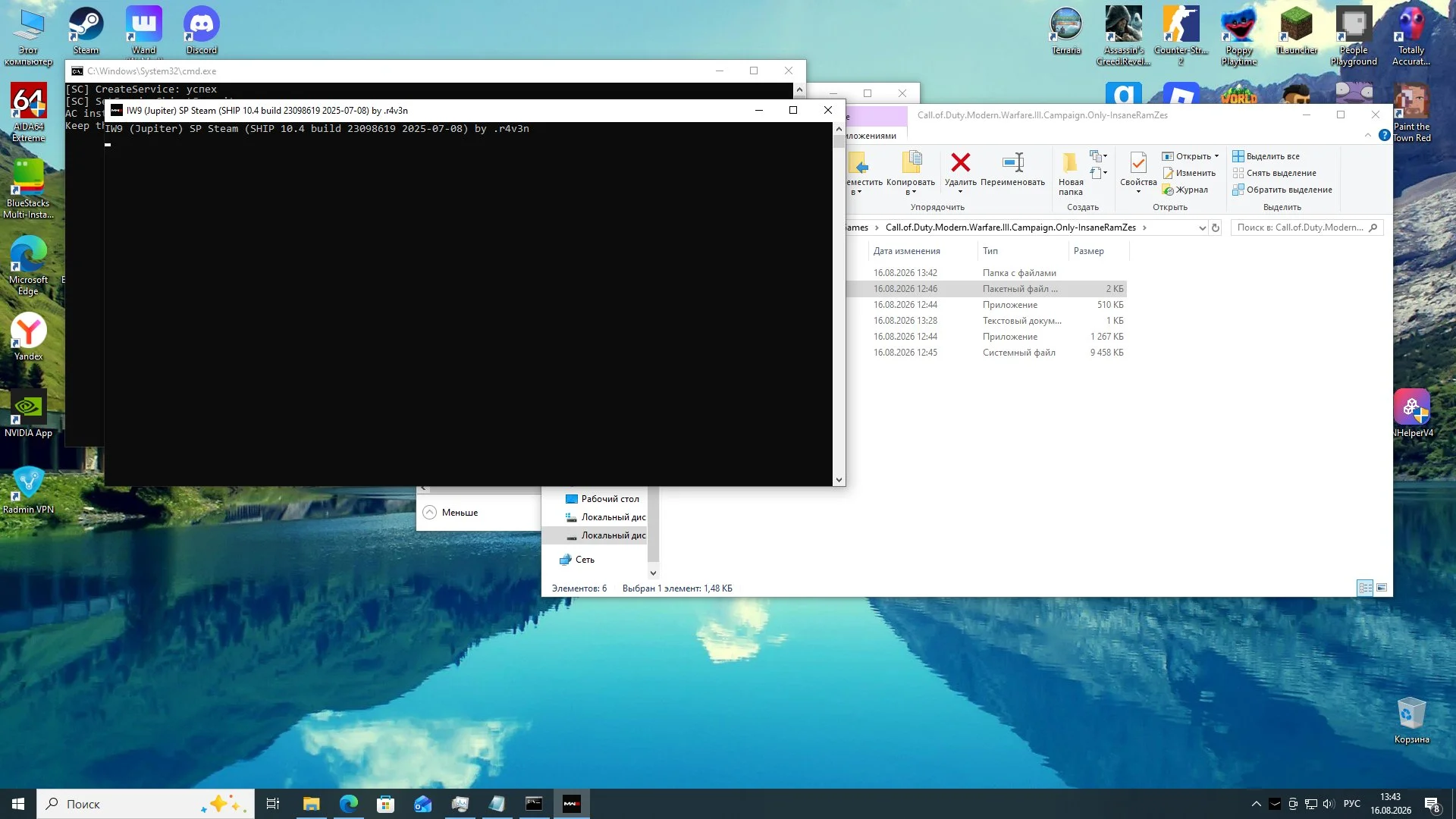The height and width of the screenshot is (819, 1456).
Task: Open the Wand desktop shortcut
Action: click(x=143, y=30)
